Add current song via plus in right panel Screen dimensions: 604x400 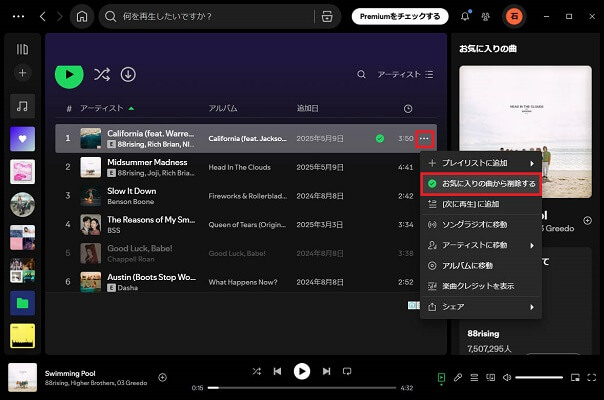point(587,220)
